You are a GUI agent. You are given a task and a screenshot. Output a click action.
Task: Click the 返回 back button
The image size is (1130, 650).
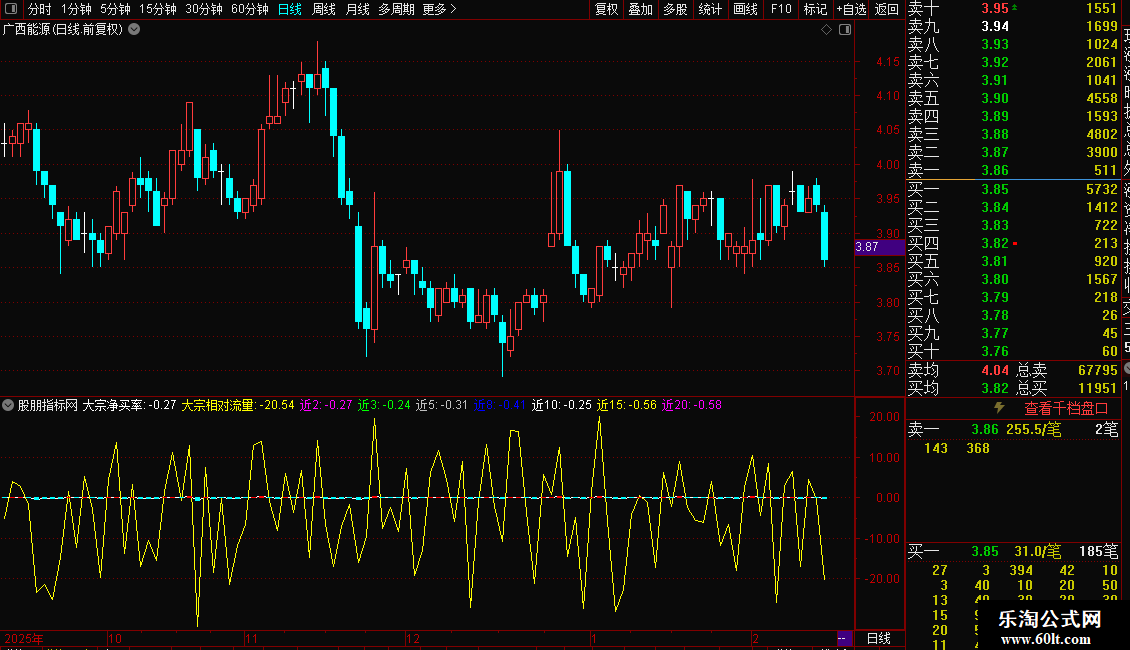coord(886,9)
